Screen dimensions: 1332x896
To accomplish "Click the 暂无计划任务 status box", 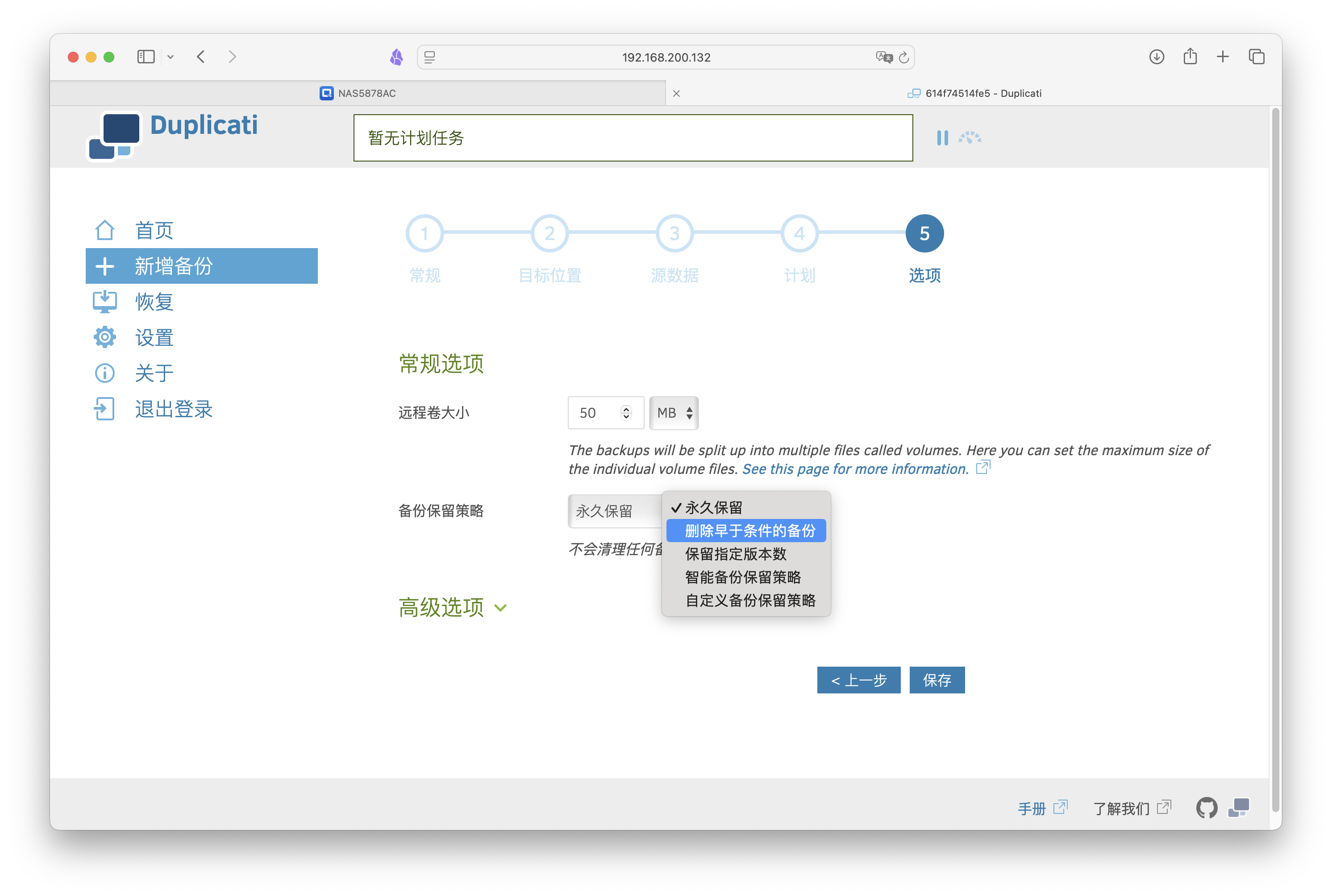I will 633,138.
